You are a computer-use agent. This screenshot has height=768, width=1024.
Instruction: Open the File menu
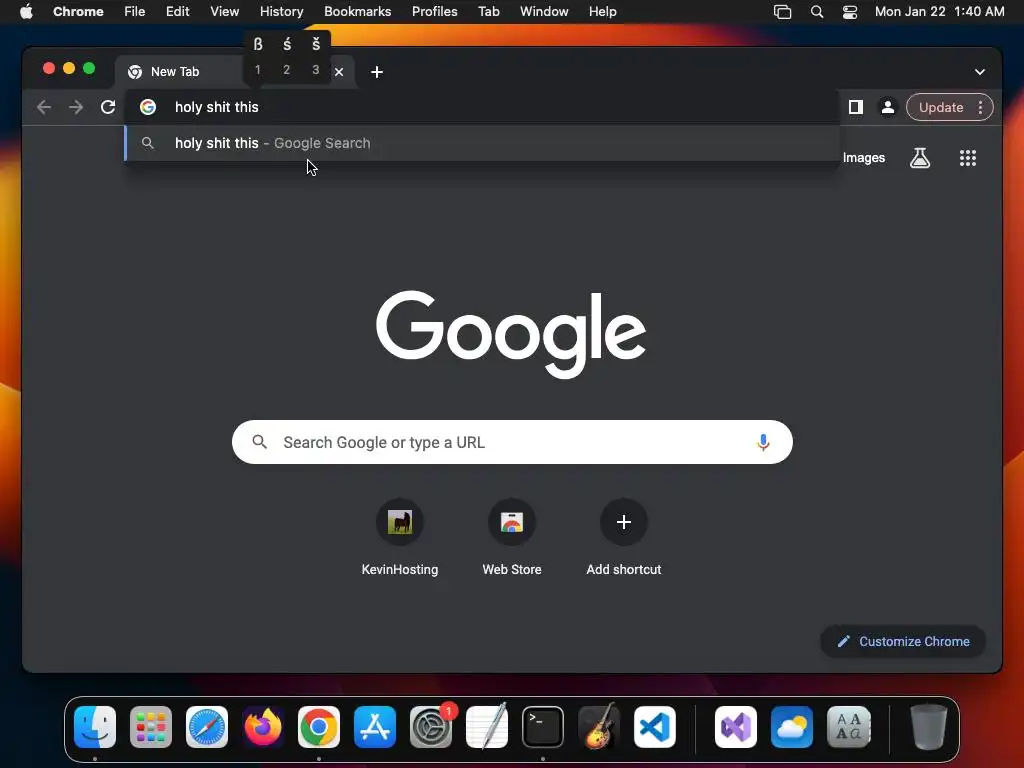(135, 12)
